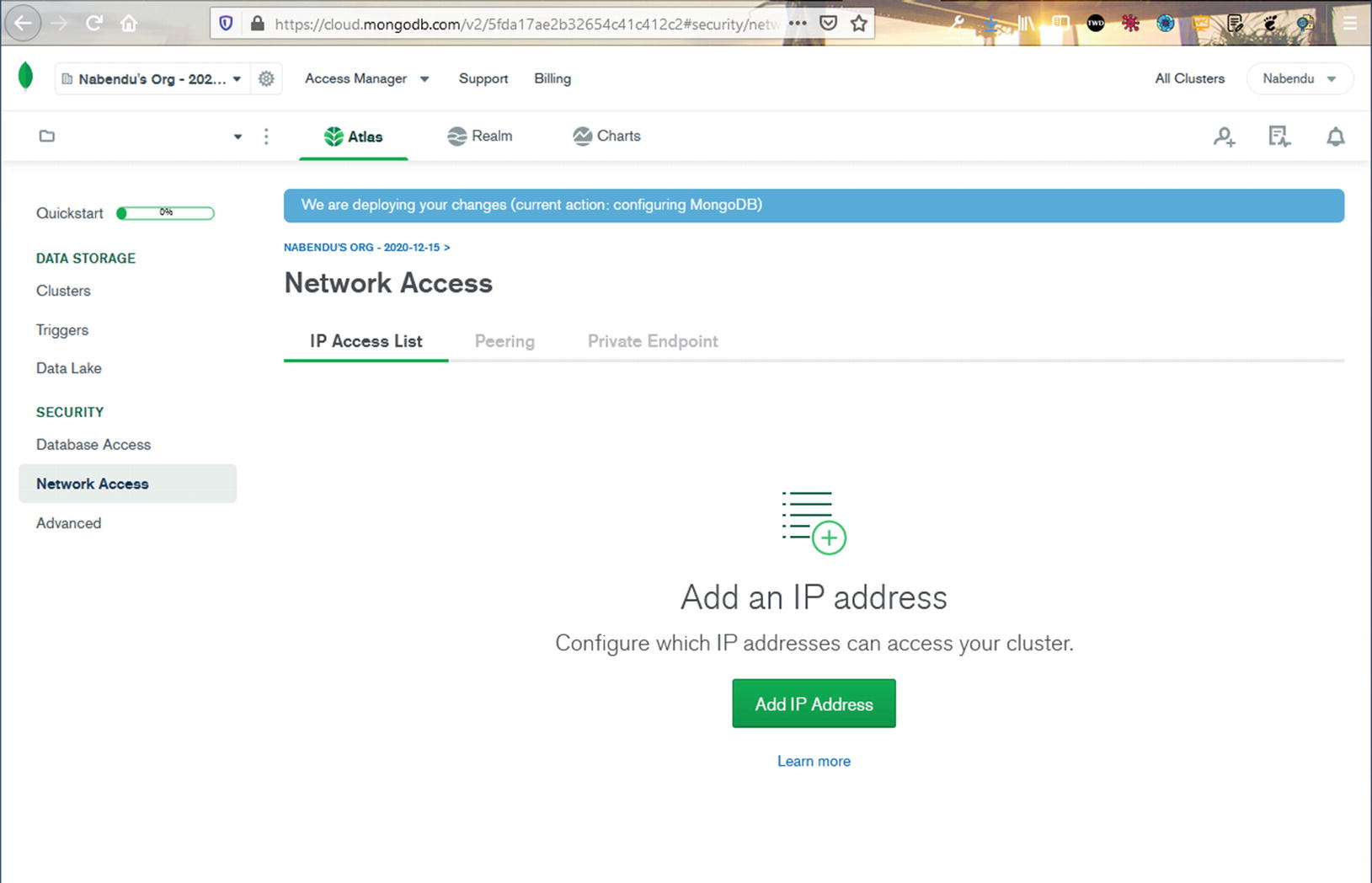Viewport: 1372px width, 883px height.
Task: Expand the Nabendu user menu
Action: tap(1299, 78)
